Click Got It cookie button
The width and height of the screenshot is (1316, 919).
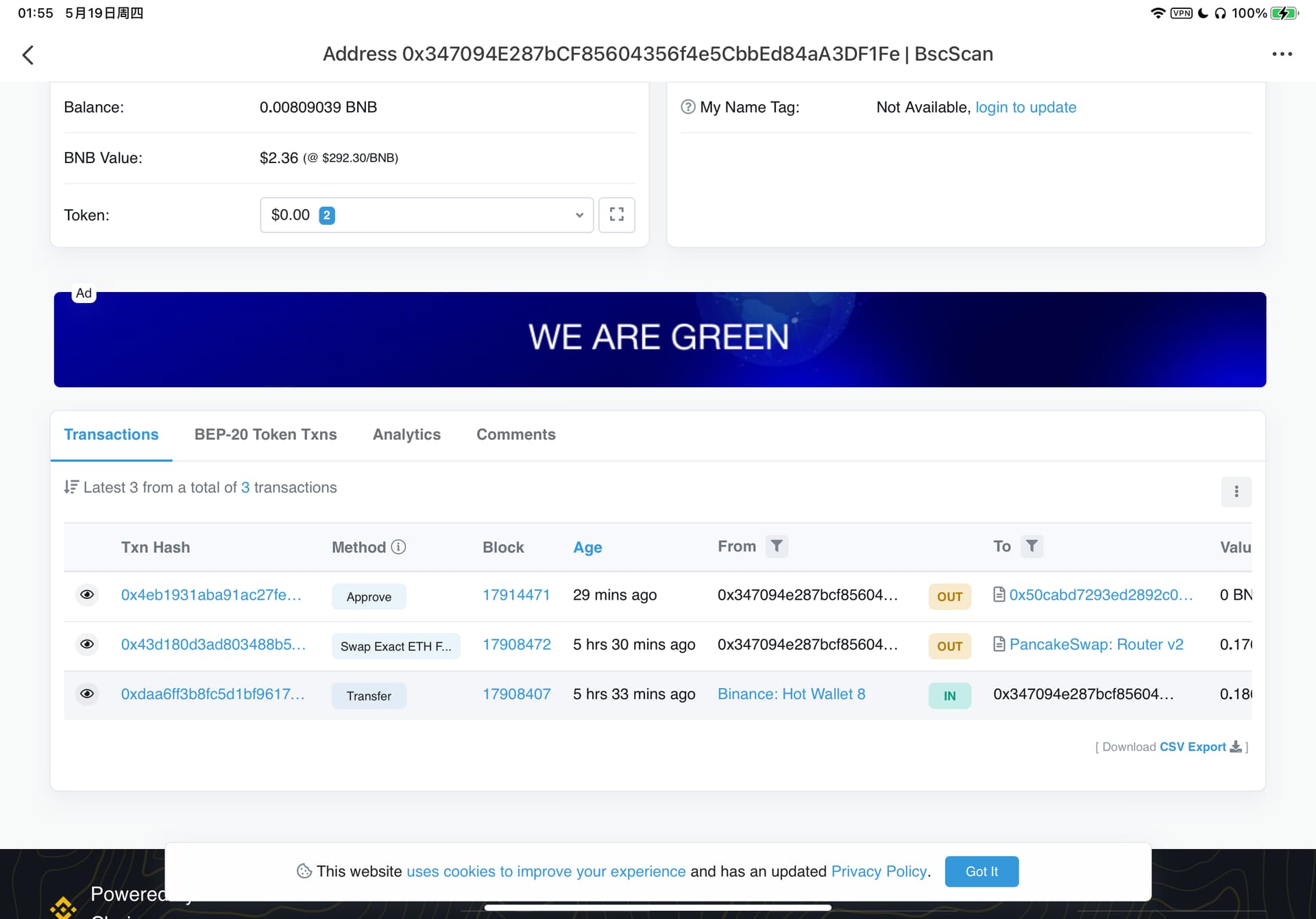[982, 871]
